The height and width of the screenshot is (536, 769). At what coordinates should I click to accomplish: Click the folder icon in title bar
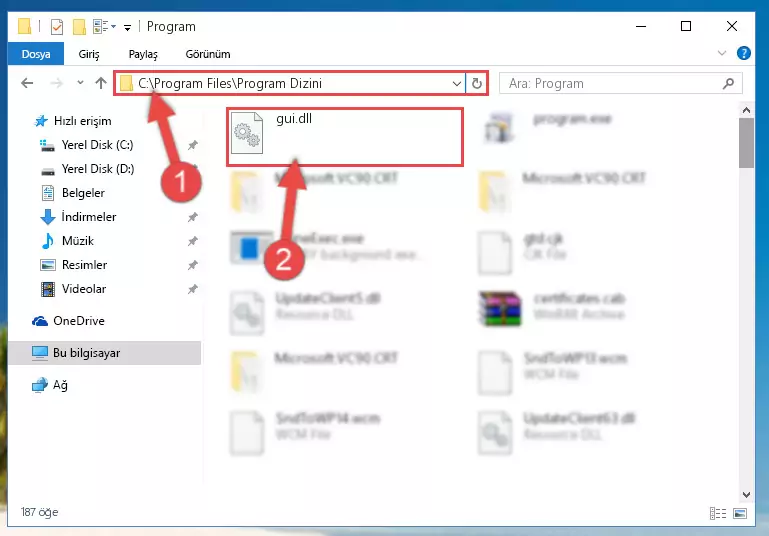tap(25, 26)
